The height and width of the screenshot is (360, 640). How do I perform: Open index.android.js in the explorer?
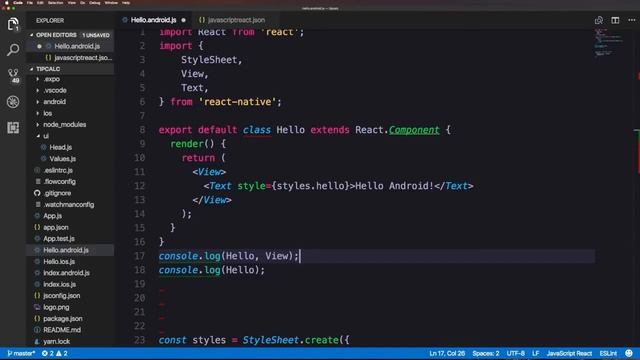[x=66, y=273]
